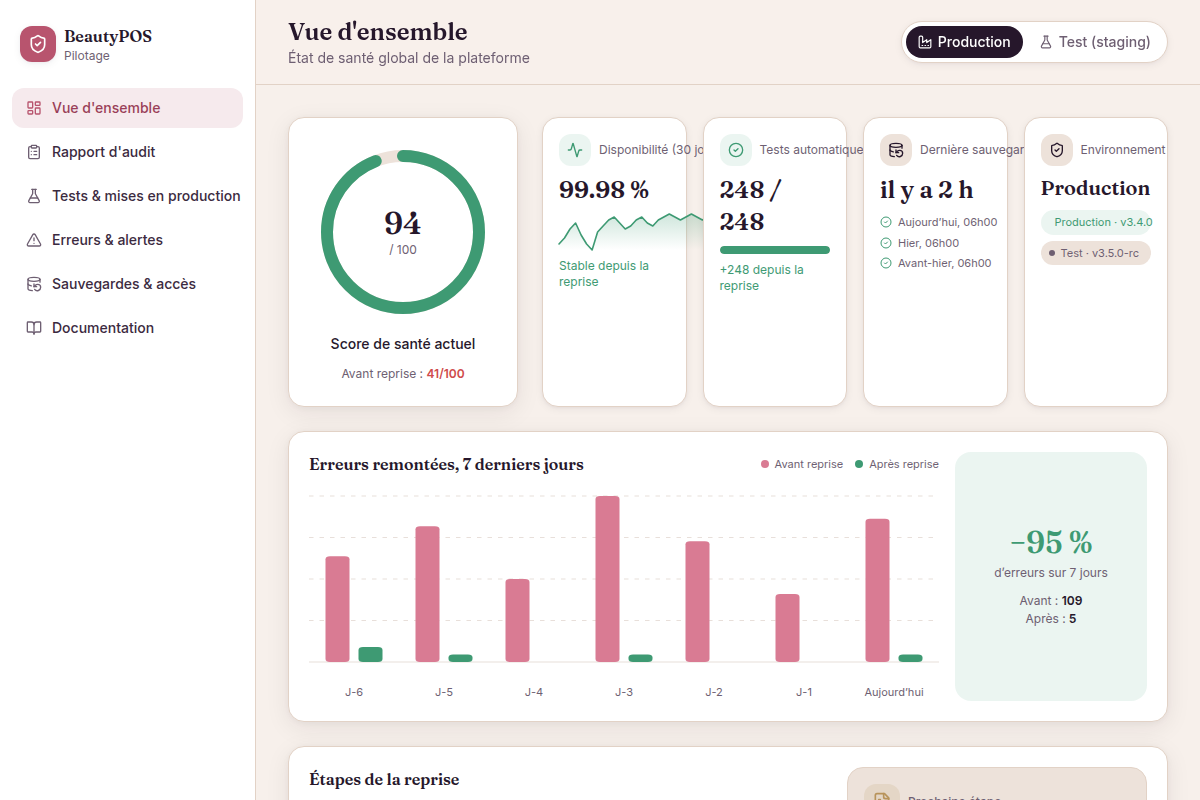
Task: Click the green Après reprise legend dot
Action: click(859, 464)
